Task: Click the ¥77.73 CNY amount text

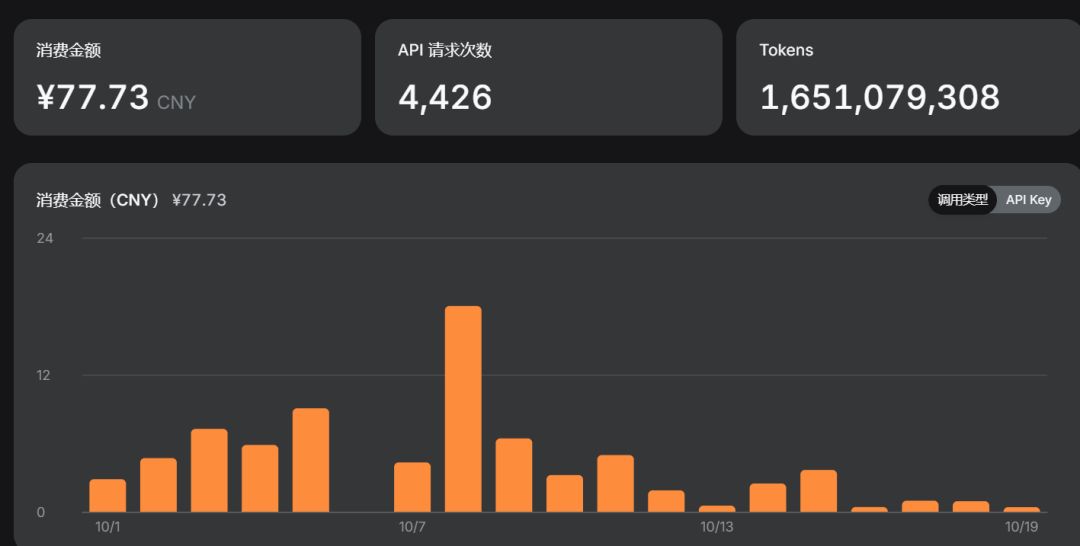Action: (x=116, y=98)
